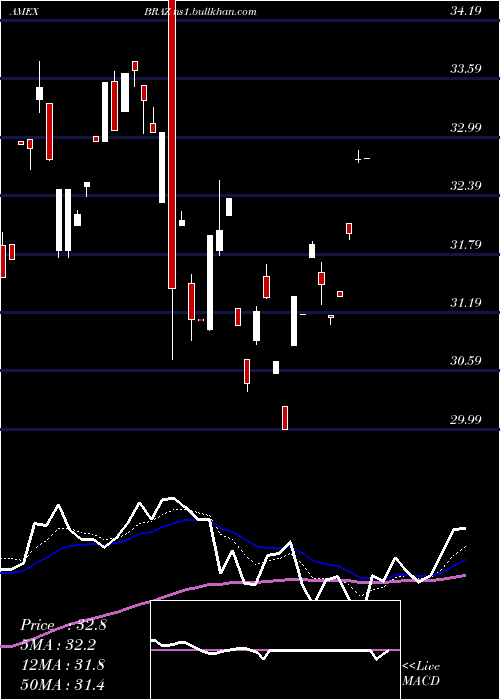500x700 pixels.
Task: Select the 32.99 price axis label
Action: (x=466, y=128)
